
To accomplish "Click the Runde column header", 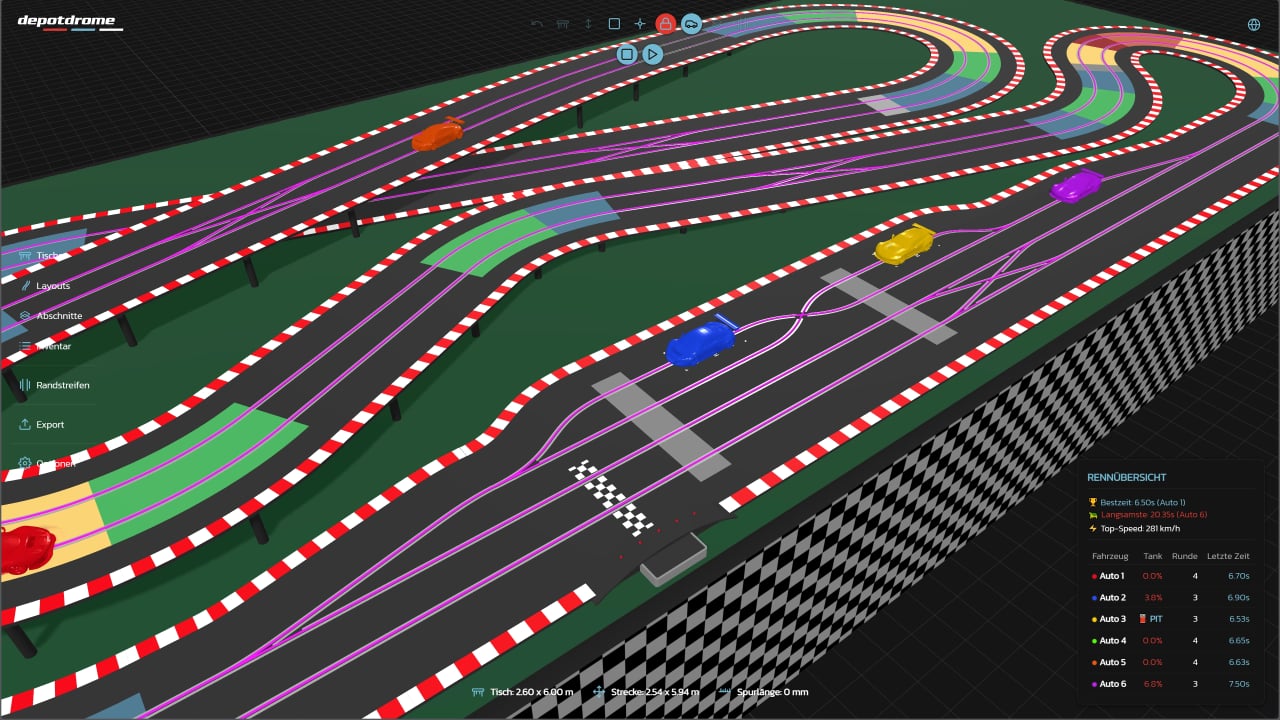I will pos(1185,556).
